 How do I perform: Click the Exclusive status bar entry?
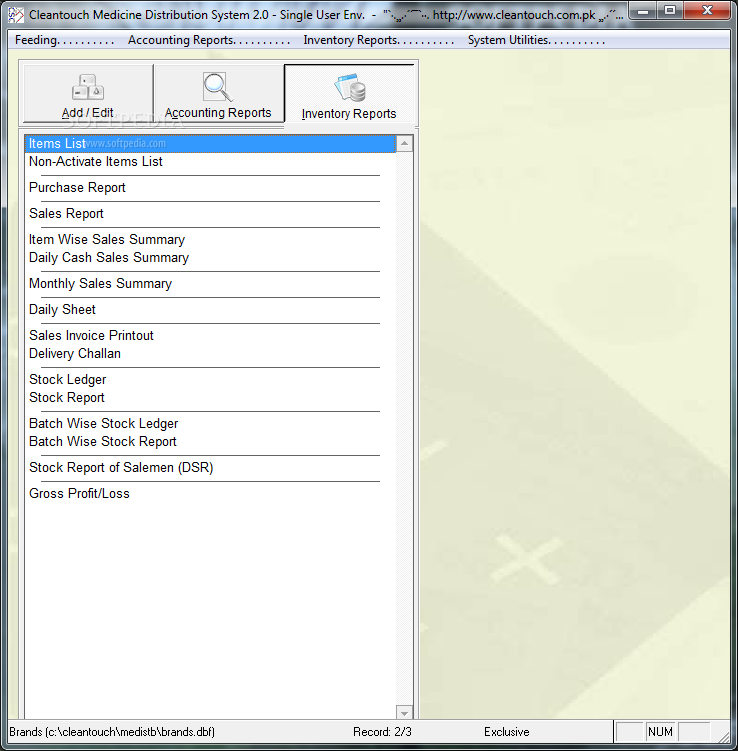506,732
